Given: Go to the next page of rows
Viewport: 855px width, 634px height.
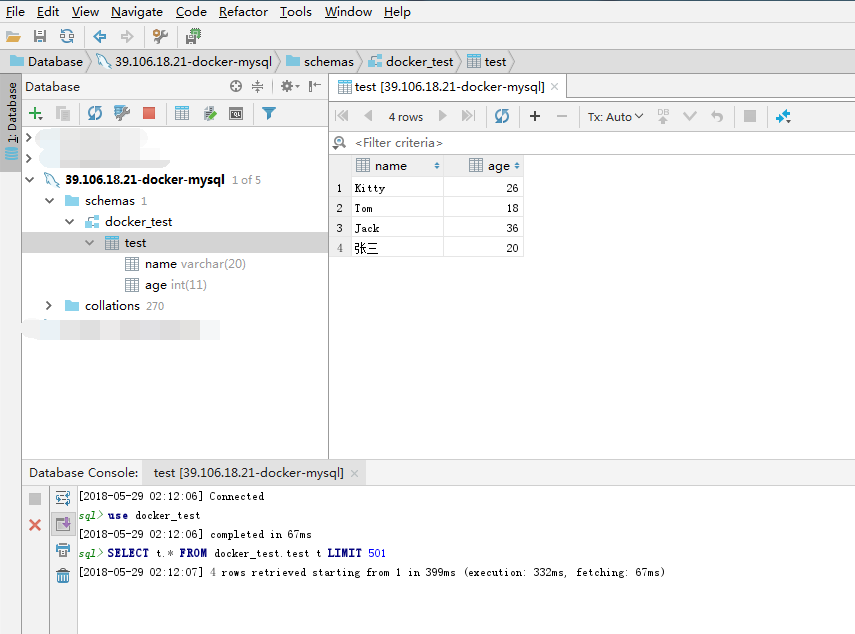Looking at the screenshot, I should click(442, 116).
